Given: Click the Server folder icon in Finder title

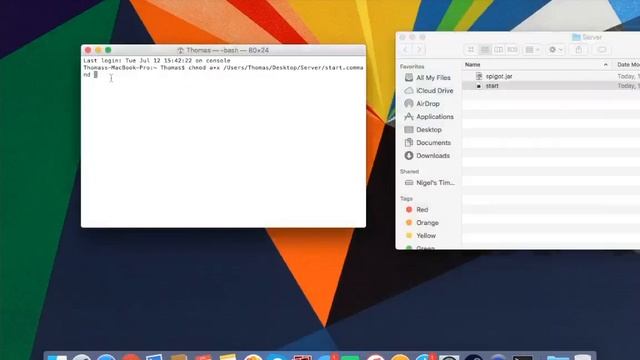Looking at the screenshot, I should click(576, 37).
